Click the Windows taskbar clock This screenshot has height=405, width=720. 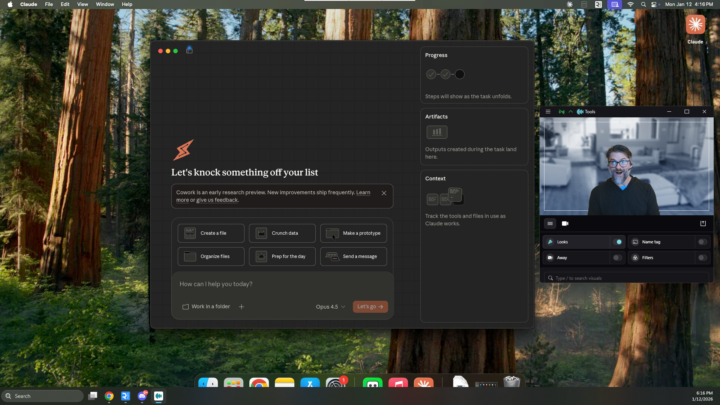click(704, 396)
